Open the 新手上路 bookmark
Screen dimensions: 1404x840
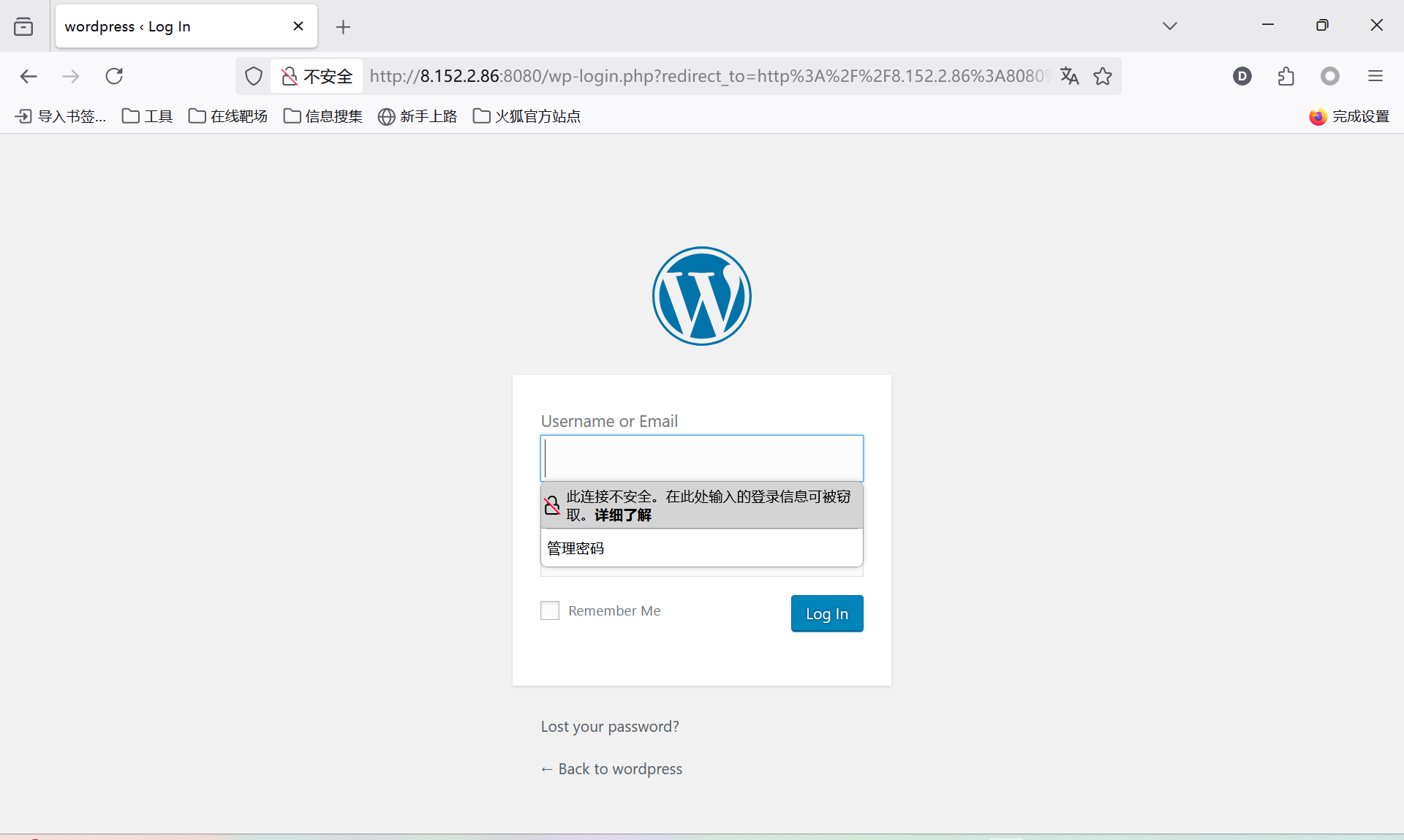coord(418,116)
